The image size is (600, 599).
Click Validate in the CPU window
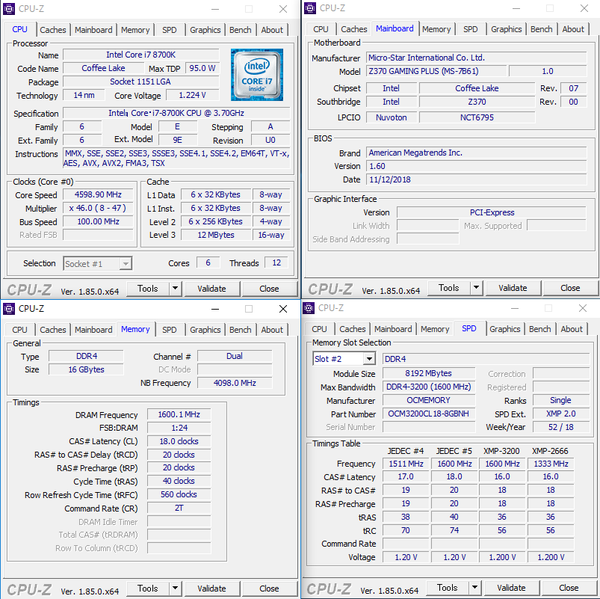pyautogui.click(x=212, y=289)
